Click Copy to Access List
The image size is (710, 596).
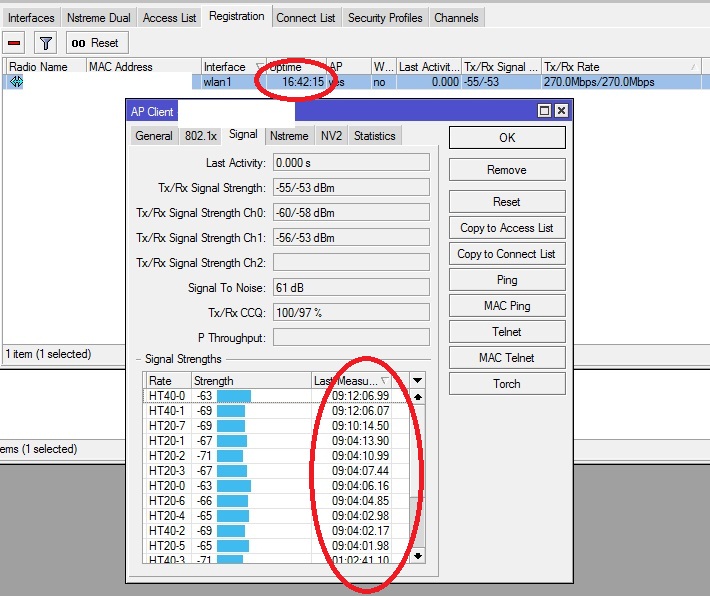pyautogui.click(x=507, y=228)
